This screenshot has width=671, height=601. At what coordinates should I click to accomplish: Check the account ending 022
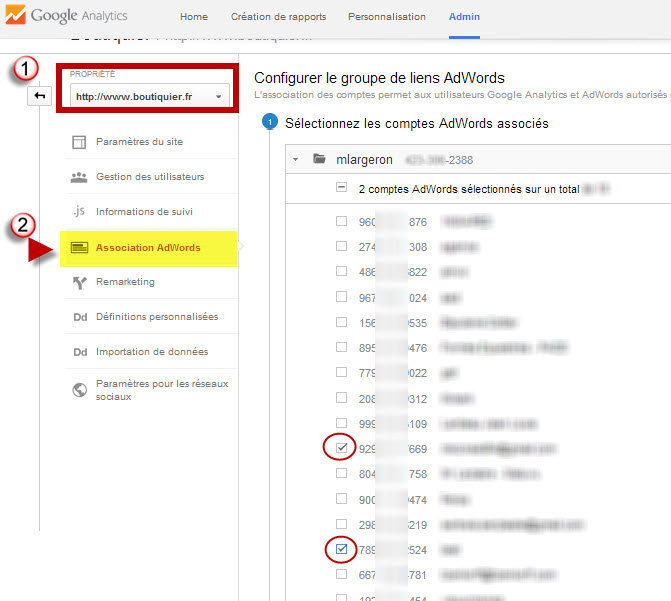(x=341, y=372)
